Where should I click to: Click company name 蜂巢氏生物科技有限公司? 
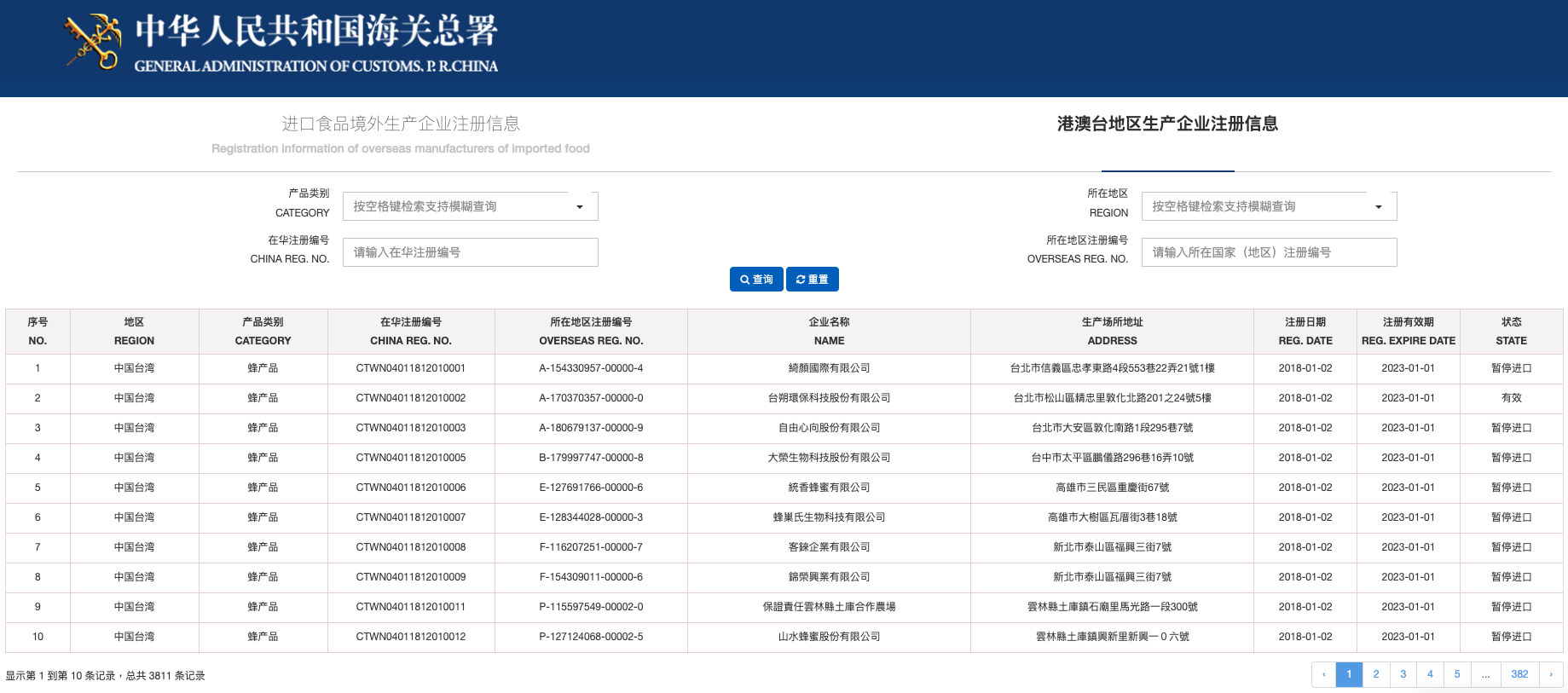pyautogui.click(x=829, y=517)
